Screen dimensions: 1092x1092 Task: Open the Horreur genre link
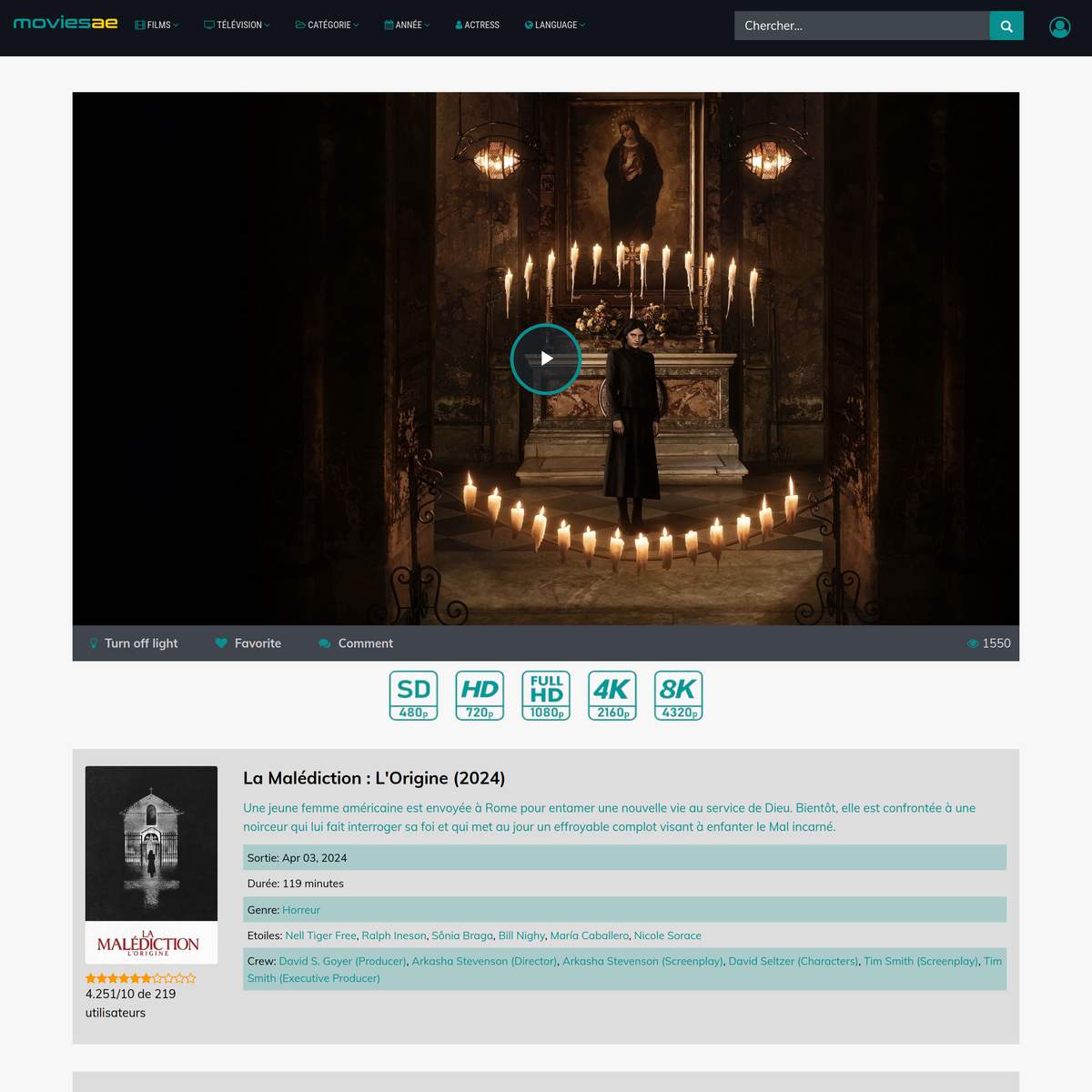coord(301,910)
